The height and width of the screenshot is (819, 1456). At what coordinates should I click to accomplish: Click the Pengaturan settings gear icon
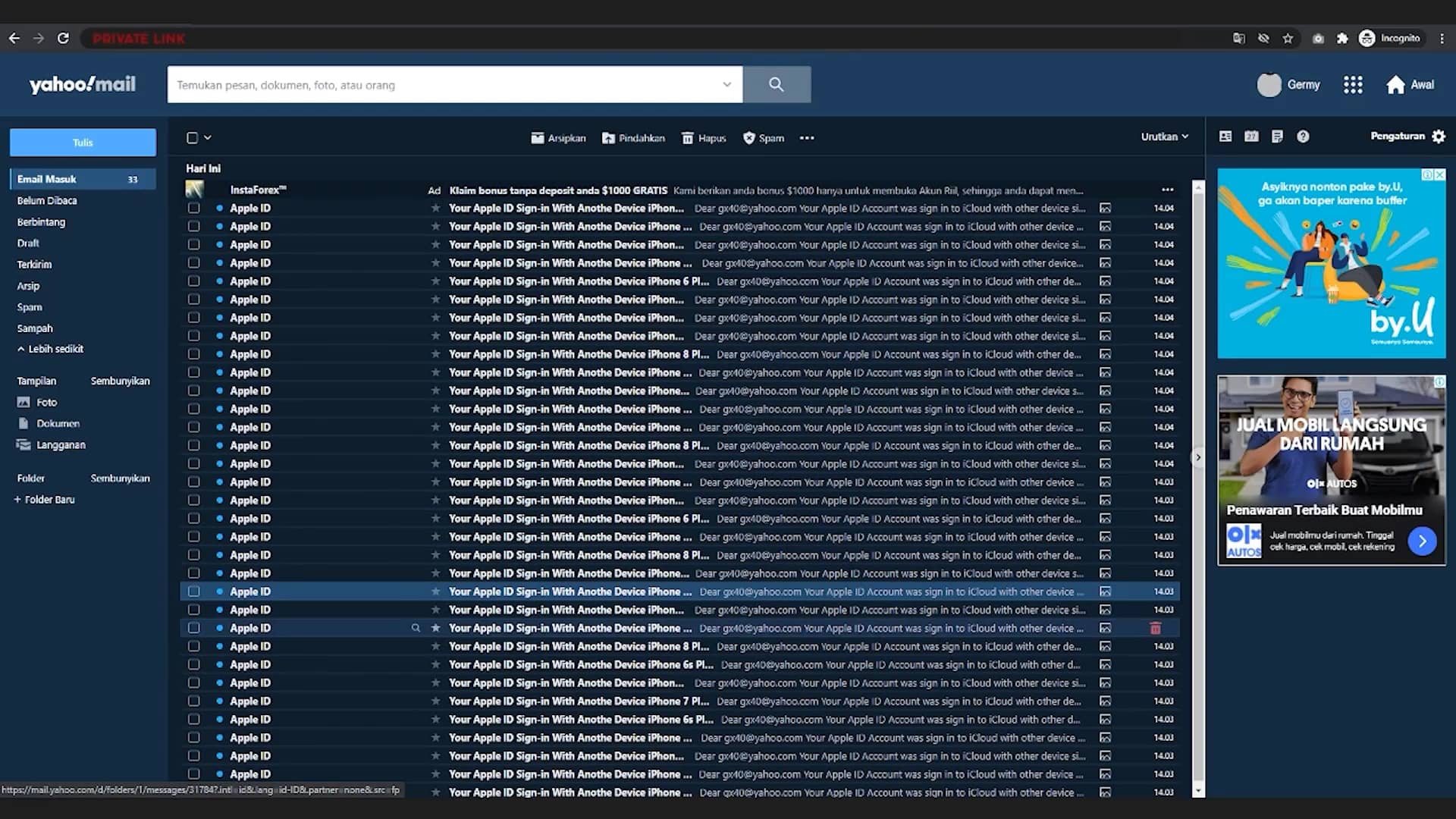[x=1439, y=136]
